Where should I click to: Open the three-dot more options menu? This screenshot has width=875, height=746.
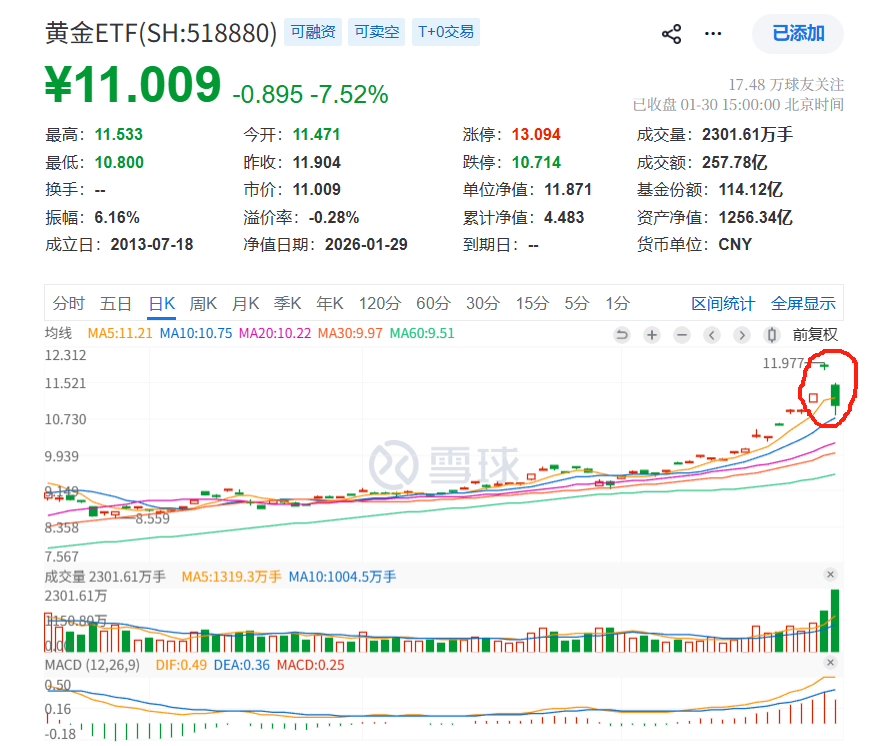[x=713, y=34]
